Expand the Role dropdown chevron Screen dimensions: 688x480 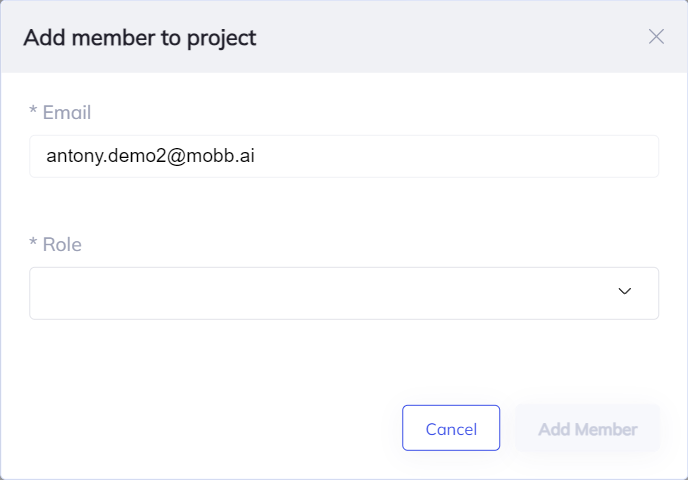pos(625,292)
